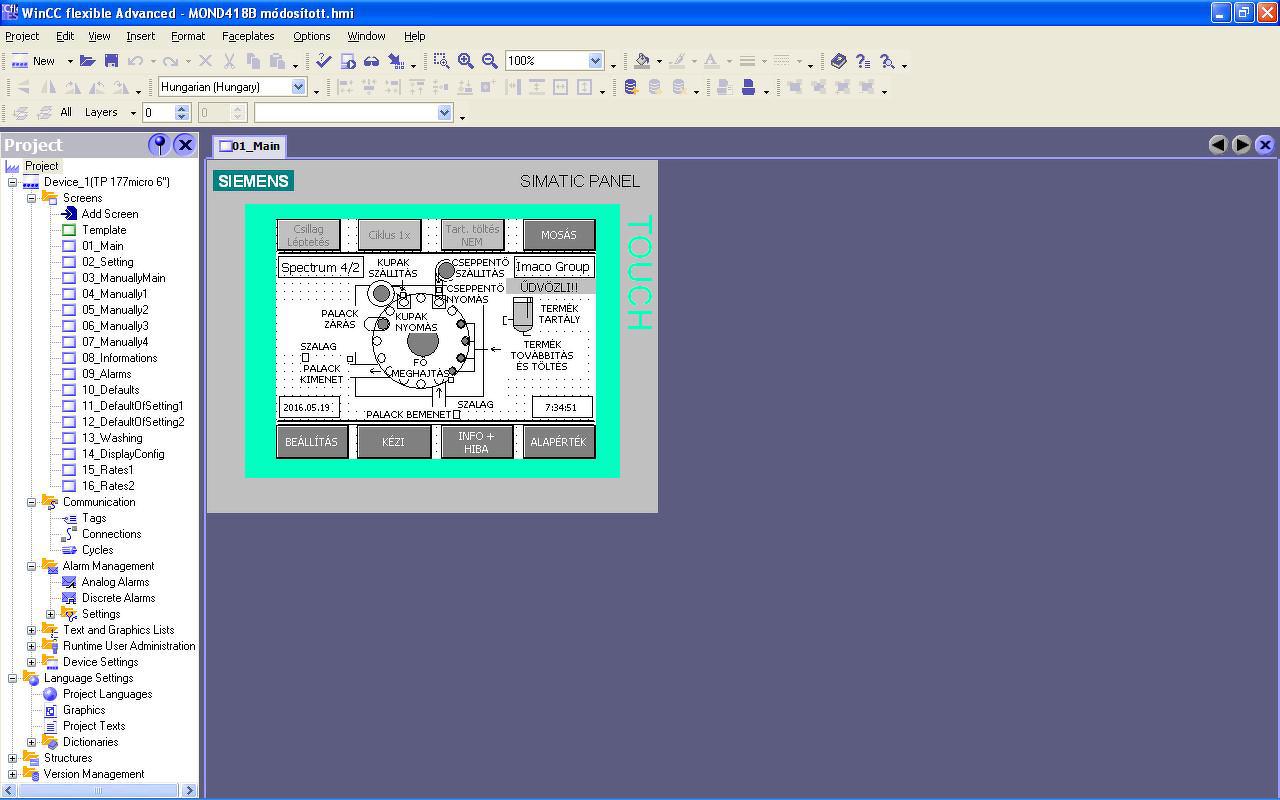This screenshot has width=1280, height=800.
Task: Collapse the Communication folder in the tree
Action: (31, 502)
